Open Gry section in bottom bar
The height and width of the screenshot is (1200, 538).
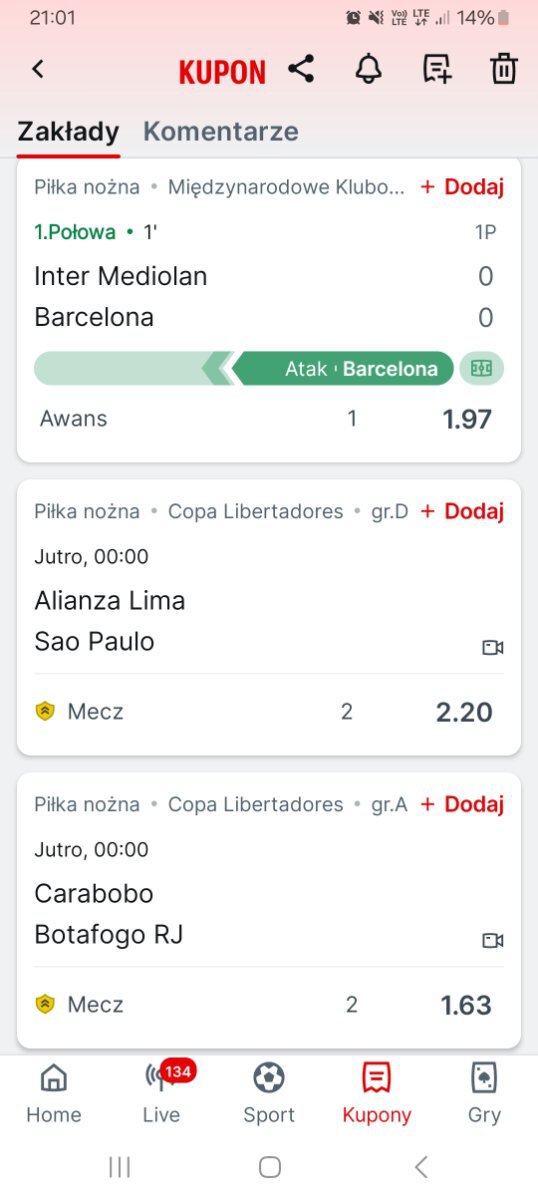[485, 1094]
